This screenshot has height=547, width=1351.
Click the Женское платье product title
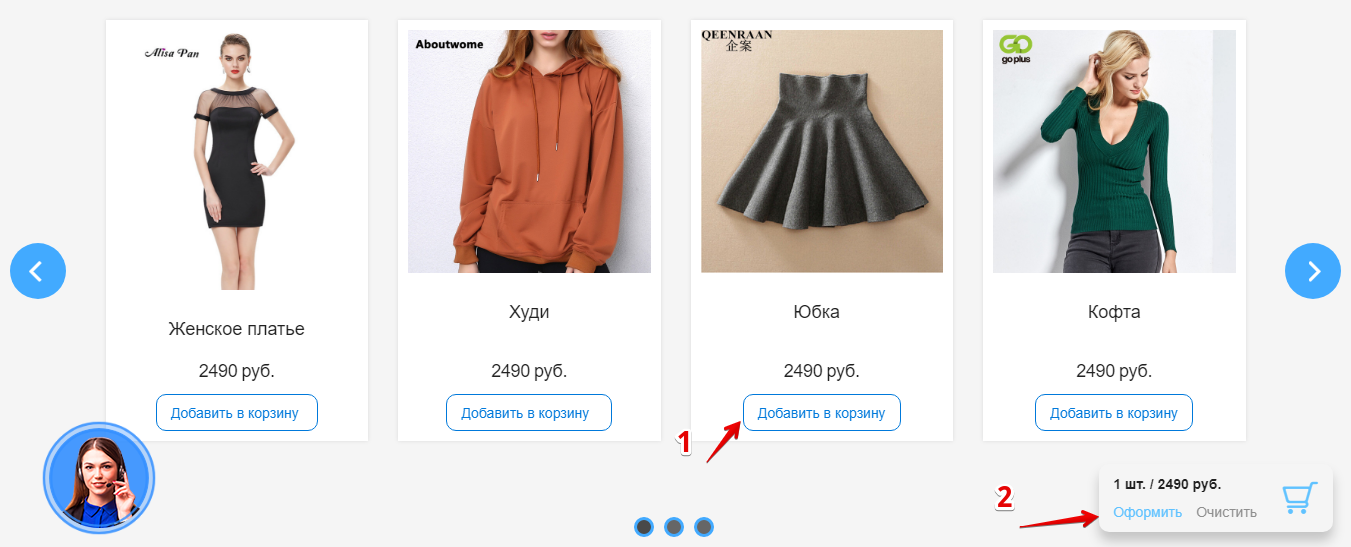pos(236,329)
